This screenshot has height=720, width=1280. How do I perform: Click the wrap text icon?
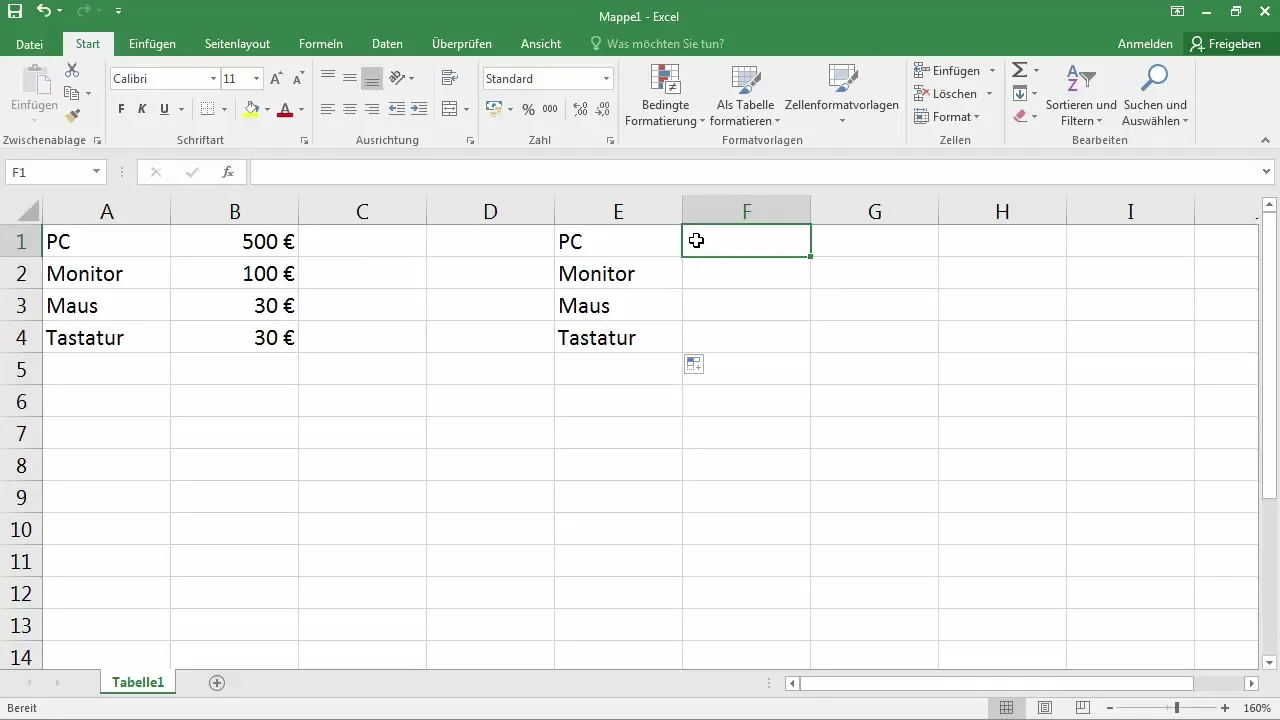coord(449,78)
